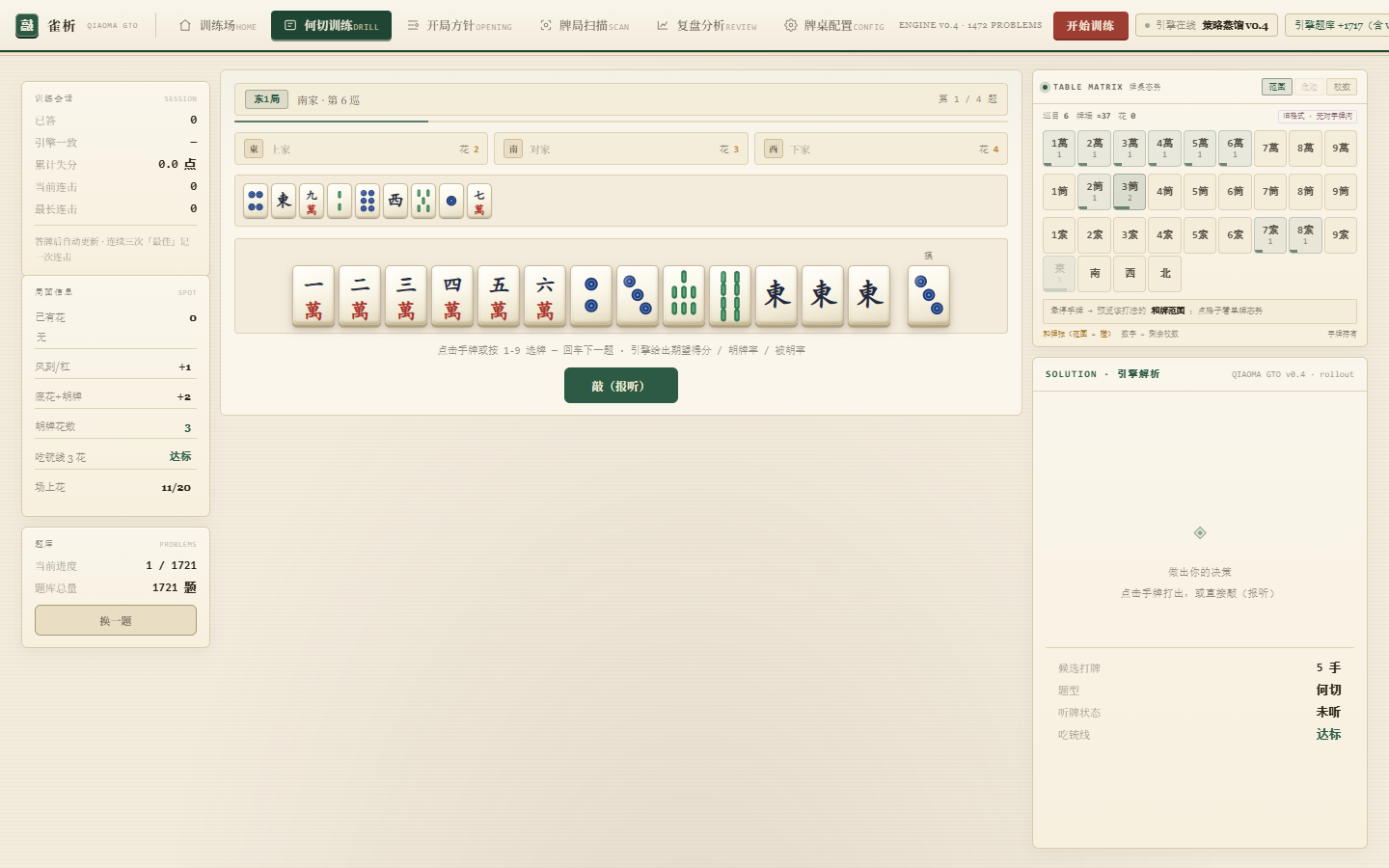Viewport: 1389px width, 868px height.
Task: Click the 换一题 button
Action: click(116, 620)
